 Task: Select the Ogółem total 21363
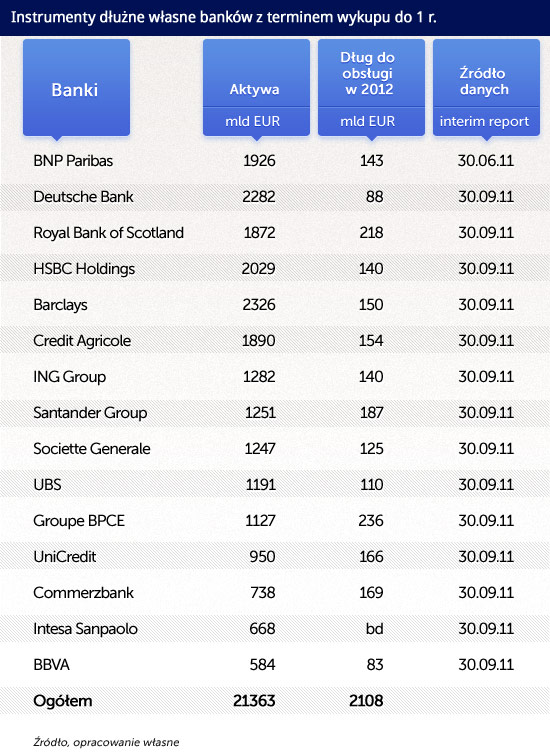coord(254,701)
